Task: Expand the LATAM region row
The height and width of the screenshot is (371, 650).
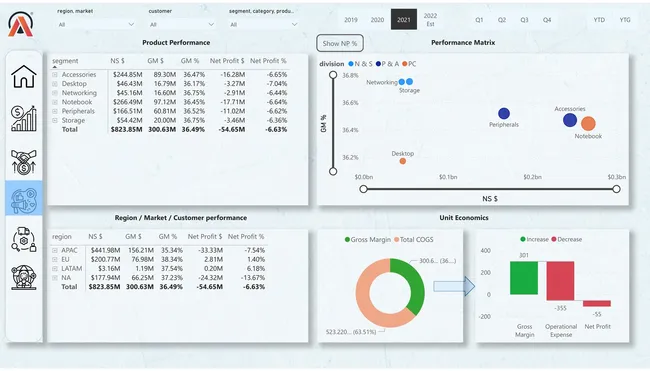Action: tap(55, 269)
